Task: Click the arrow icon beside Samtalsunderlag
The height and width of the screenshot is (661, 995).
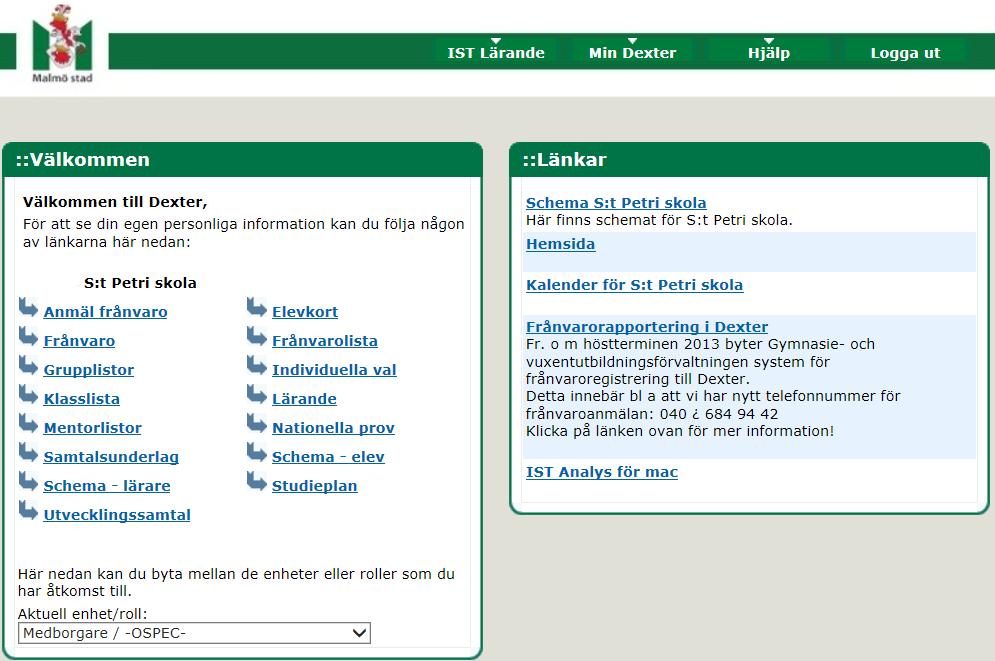Action: 29,453
